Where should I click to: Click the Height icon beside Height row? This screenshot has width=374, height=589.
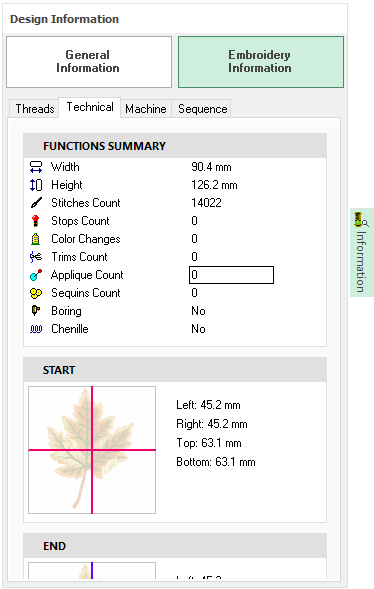point(36,185)
